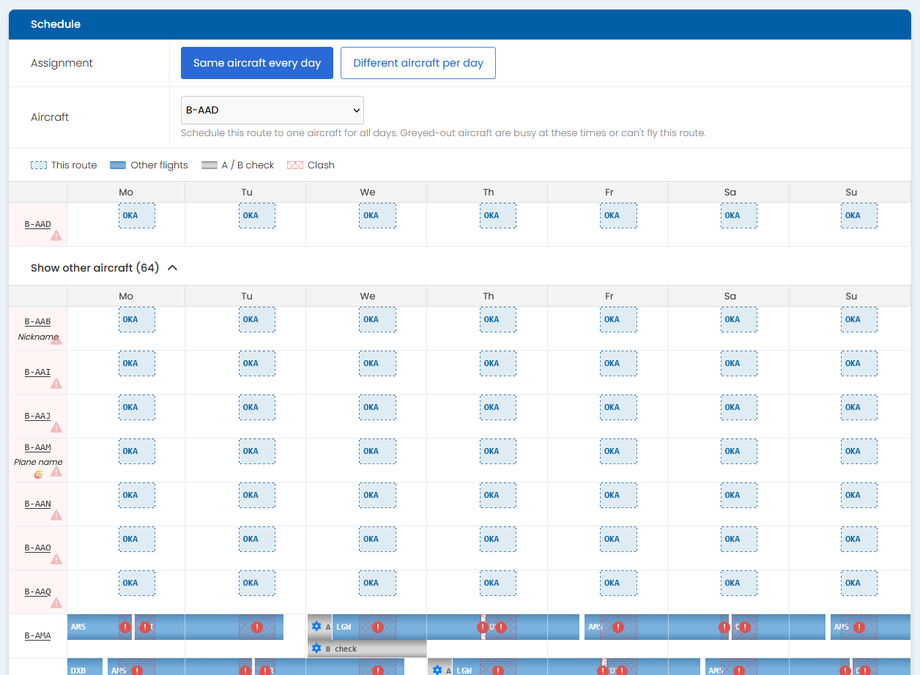Open the B-AAN aircraft link
Screen dimensions: 920x675
[38, 504]
